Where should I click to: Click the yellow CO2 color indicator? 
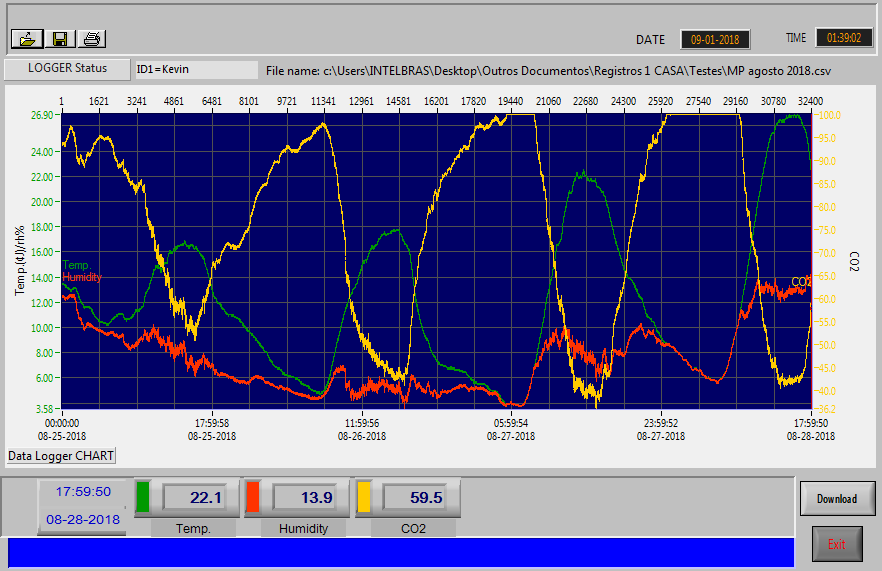tap(363, 497)
